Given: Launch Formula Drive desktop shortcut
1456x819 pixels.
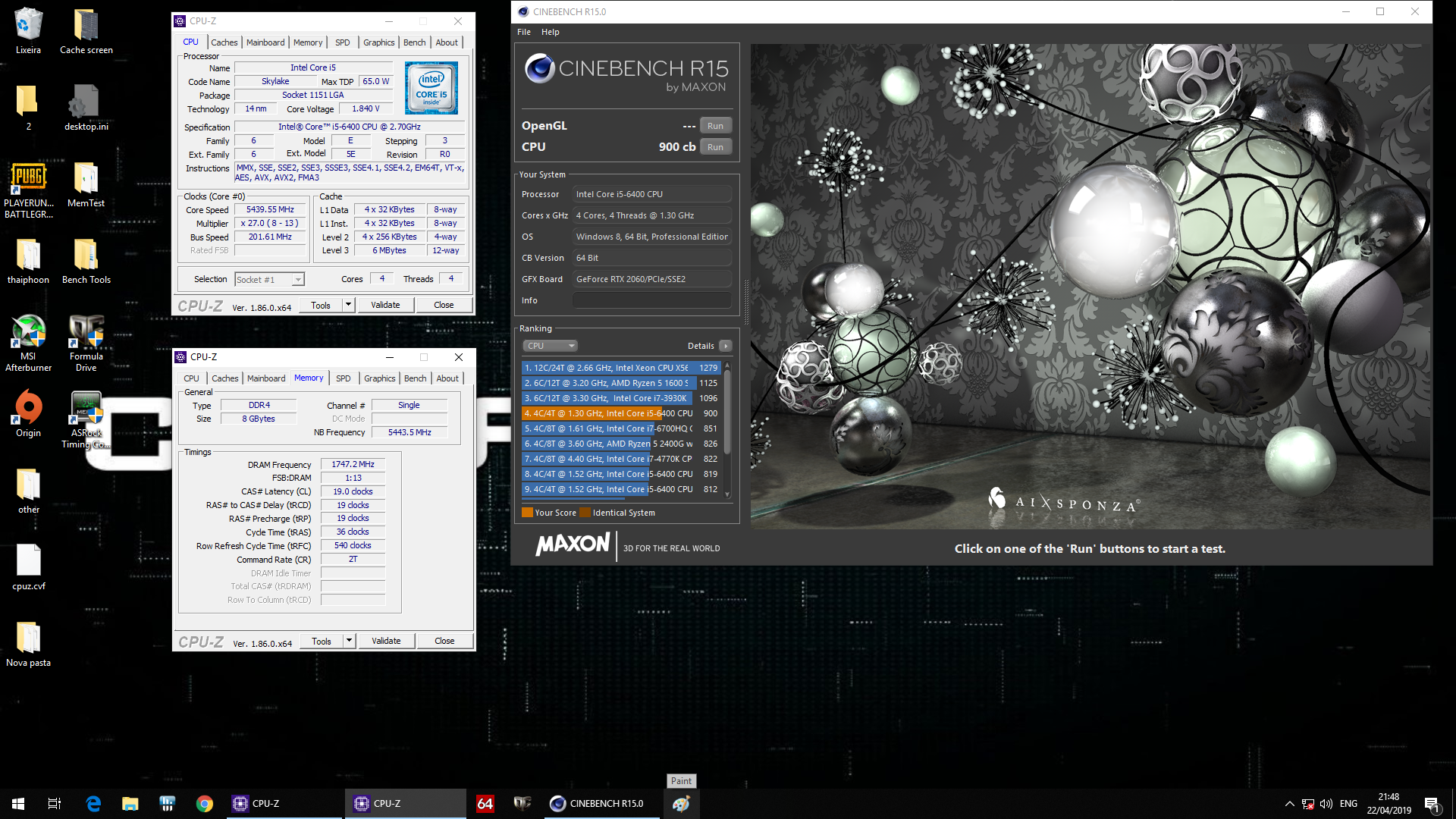Looking at the screenshot, I should coord(86,343).
